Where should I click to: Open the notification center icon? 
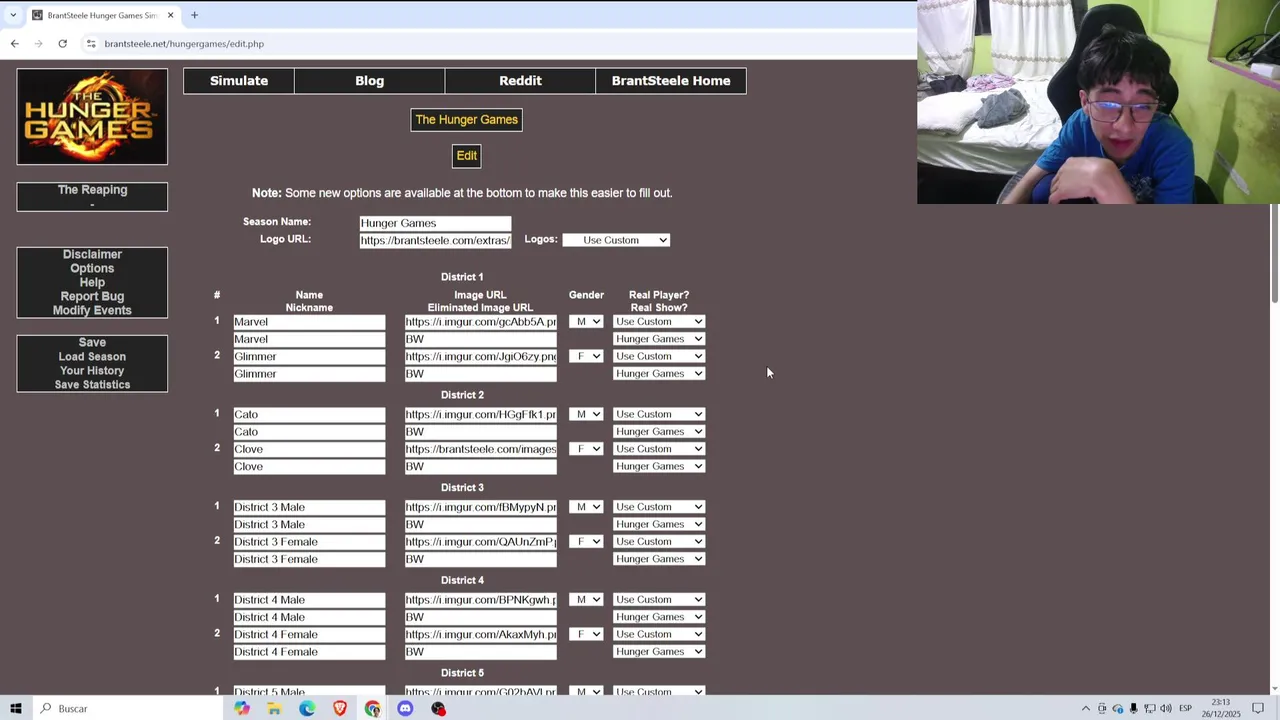coord(1258,708)
